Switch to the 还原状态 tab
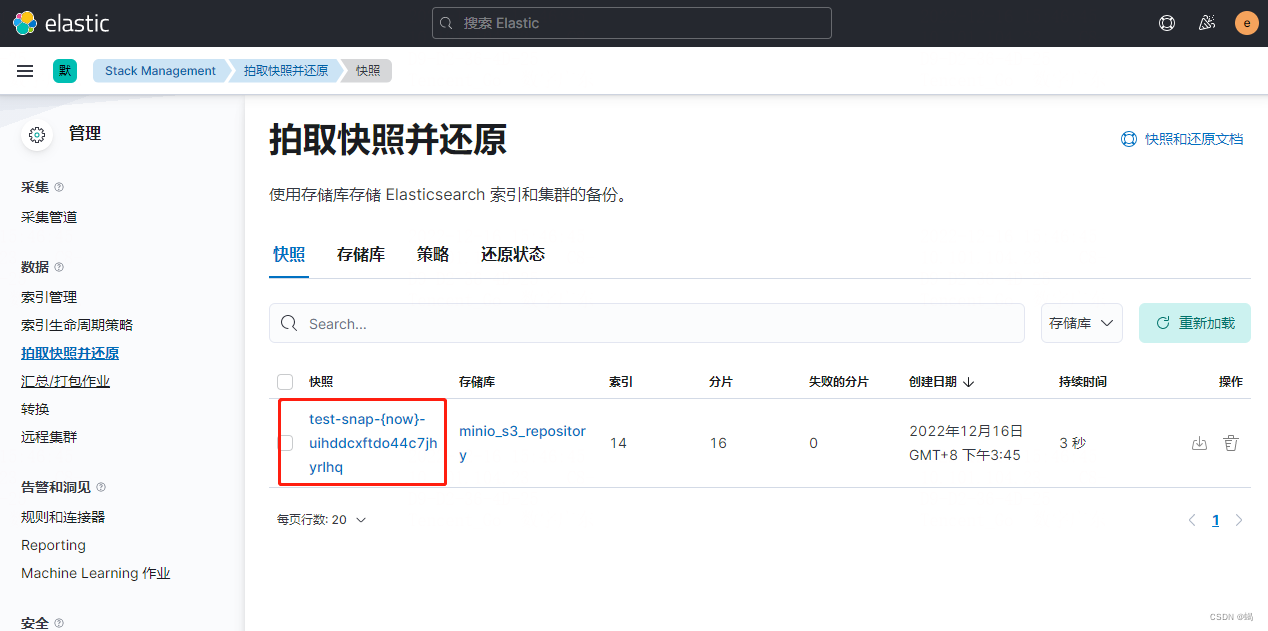This screenshot has height=631, width=1268. coord(513,254)
